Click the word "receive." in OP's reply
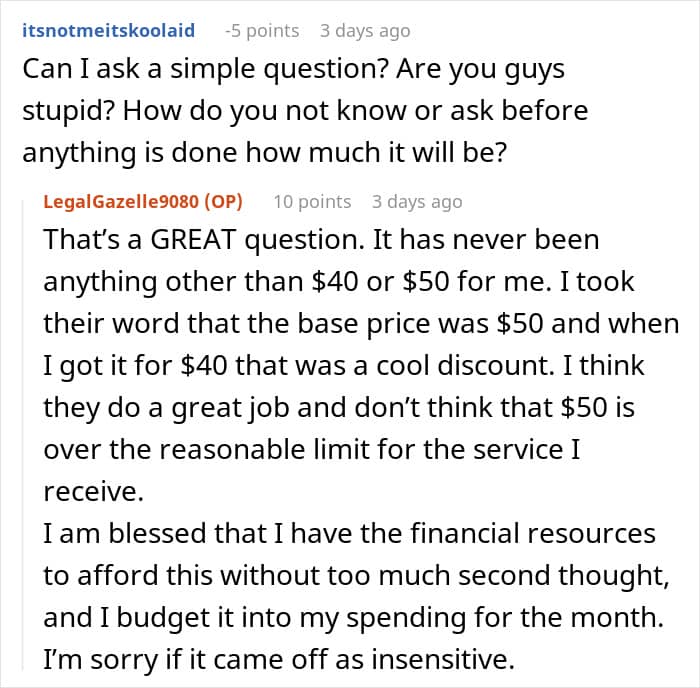The width and height of the screenshot is (700, 688). point(94,492)
